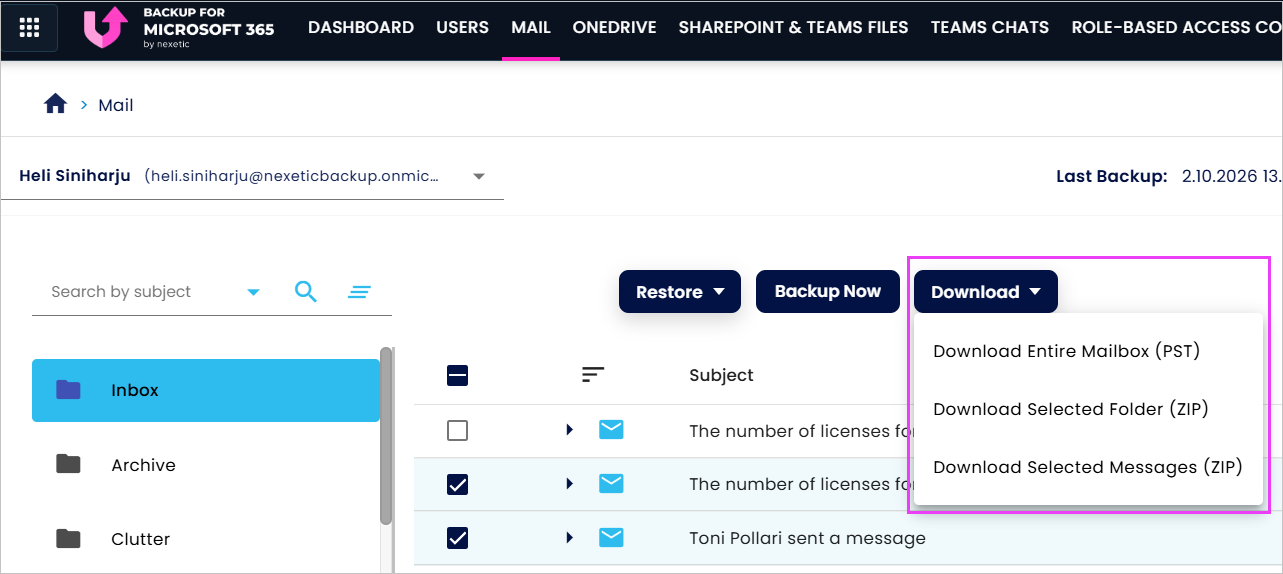Click the Last Backup date text
Image resolution: width=1283 pixels, height=574 pixels.
click(x=1232, y=176)
